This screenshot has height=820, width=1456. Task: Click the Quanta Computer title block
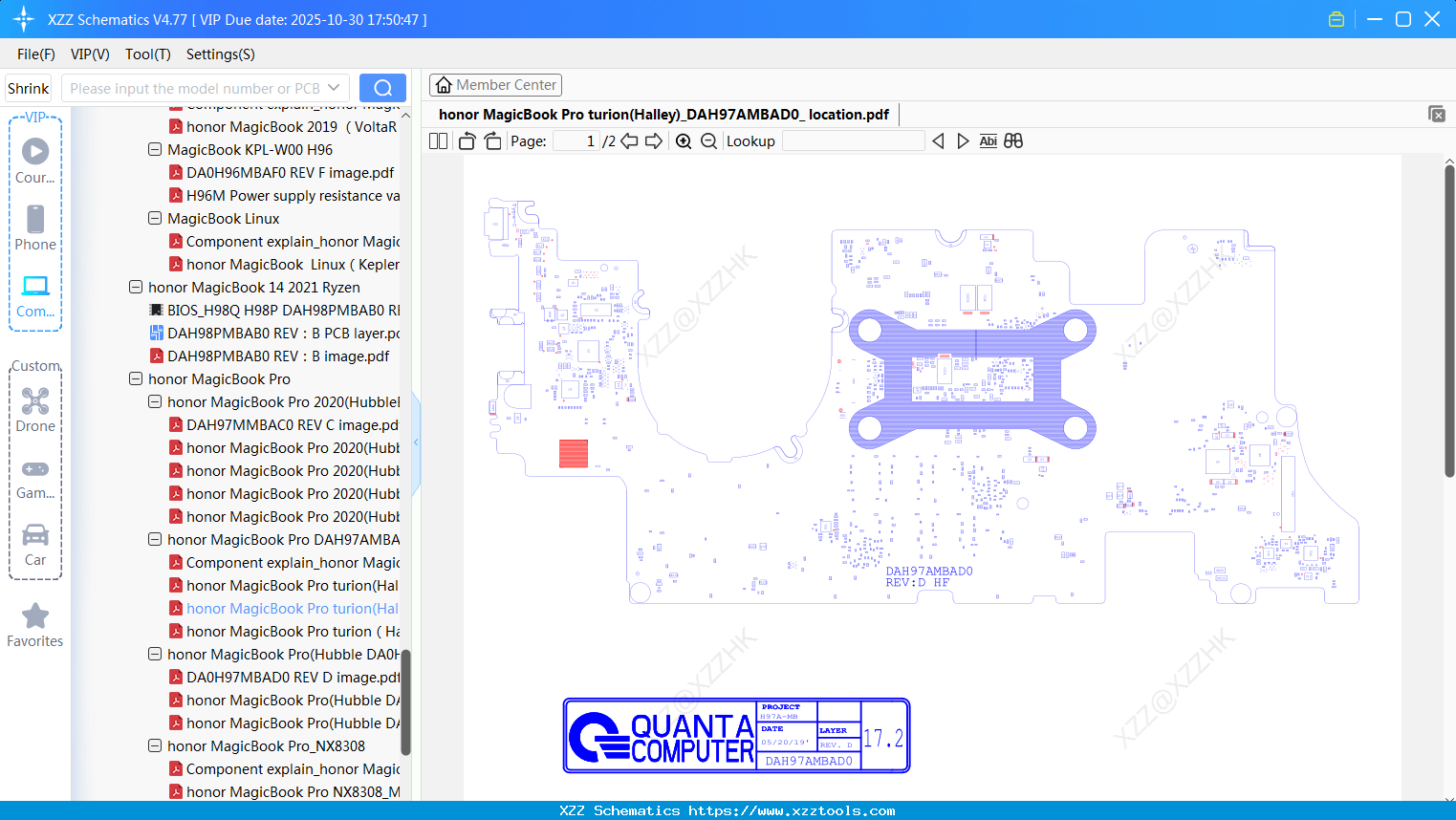point(736,735)
